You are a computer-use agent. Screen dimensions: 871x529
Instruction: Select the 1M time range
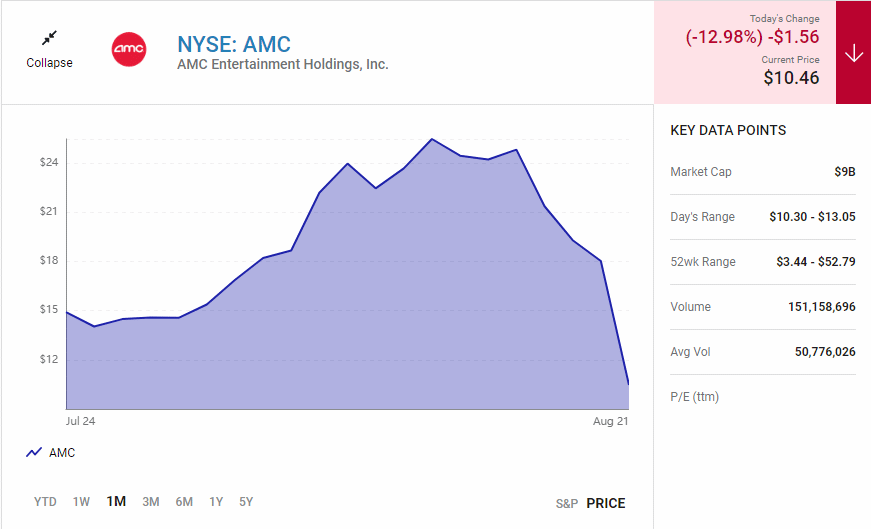pos(116,502)
